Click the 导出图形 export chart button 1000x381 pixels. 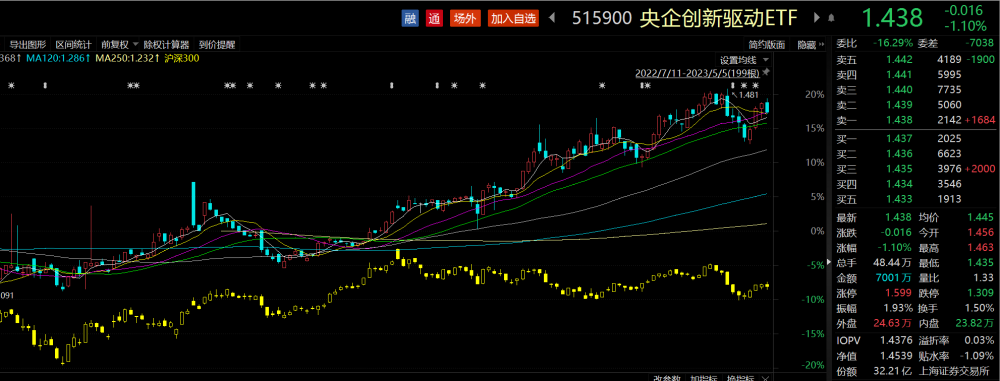tap(27, 45)
